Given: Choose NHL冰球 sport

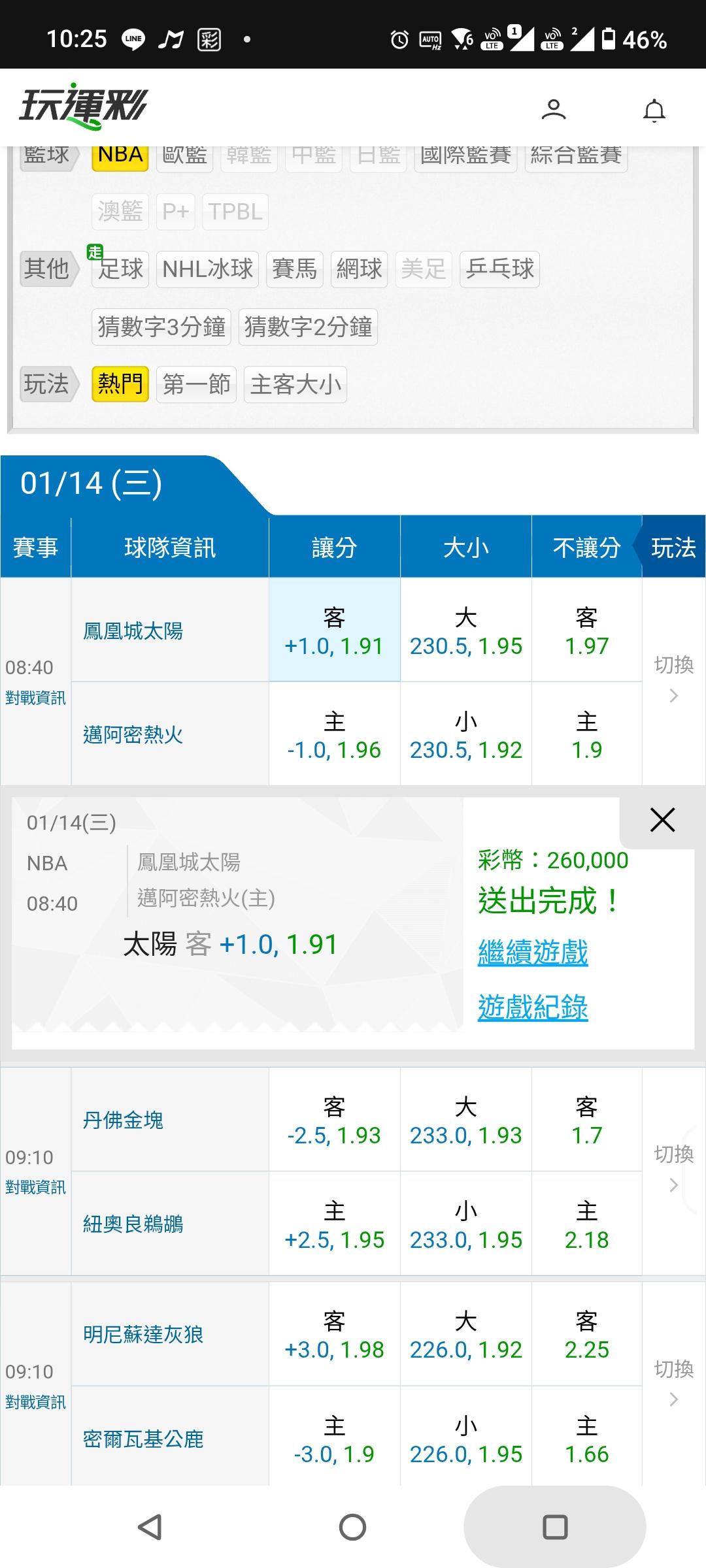Looking at the screenshot, I should (x=207, y=269).
